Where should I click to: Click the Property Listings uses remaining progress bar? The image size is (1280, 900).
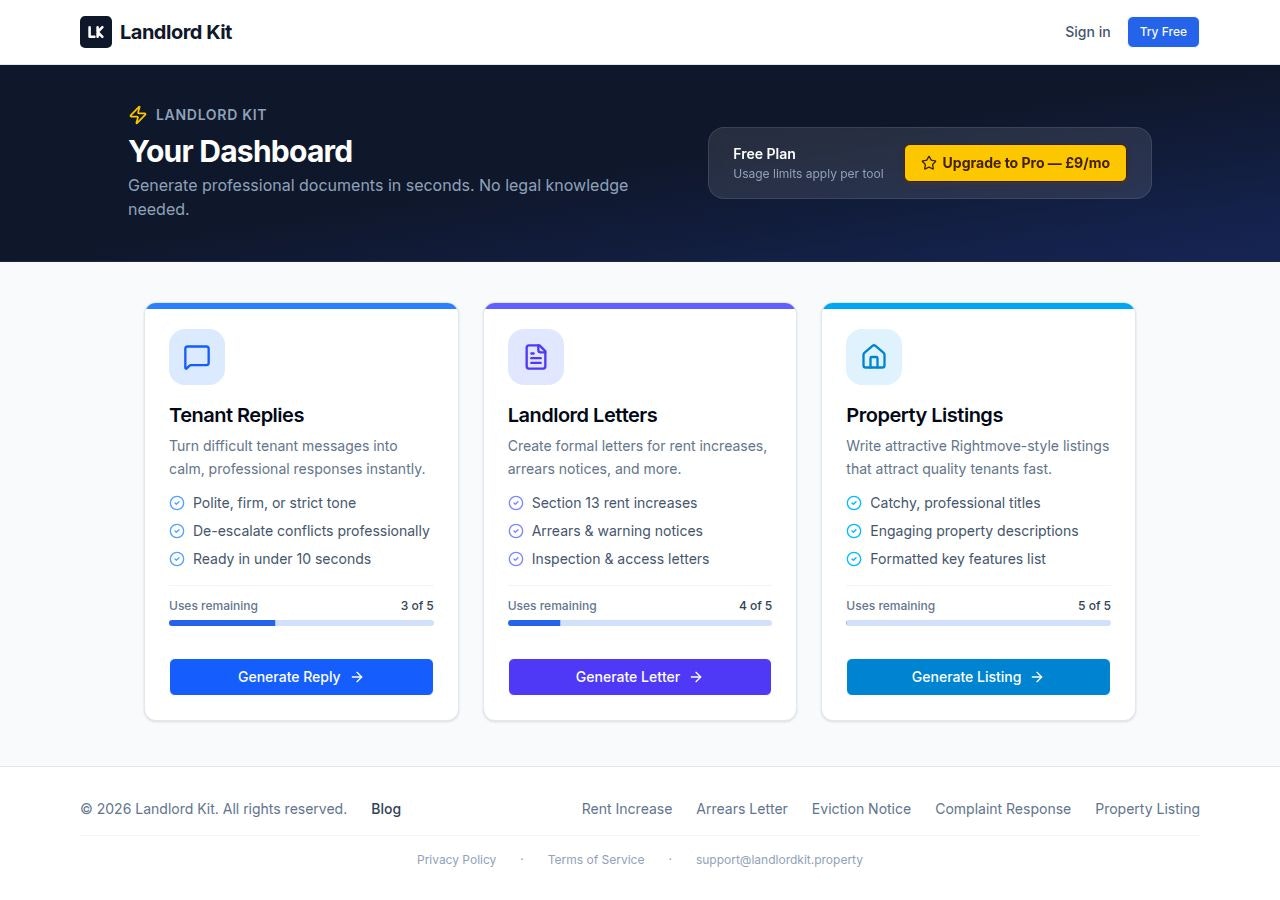coord(978,623)
